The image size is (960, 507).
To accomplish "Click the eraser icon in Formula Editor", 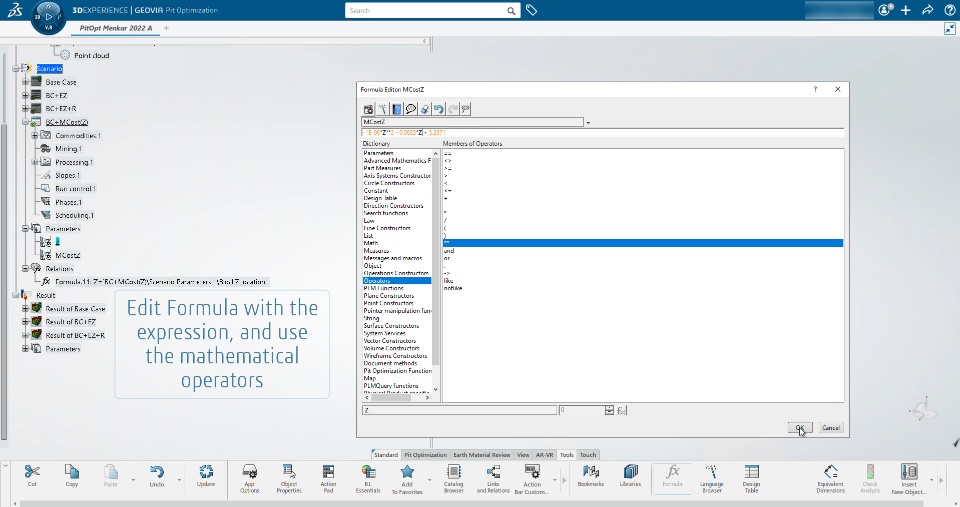I will point(424,109).
